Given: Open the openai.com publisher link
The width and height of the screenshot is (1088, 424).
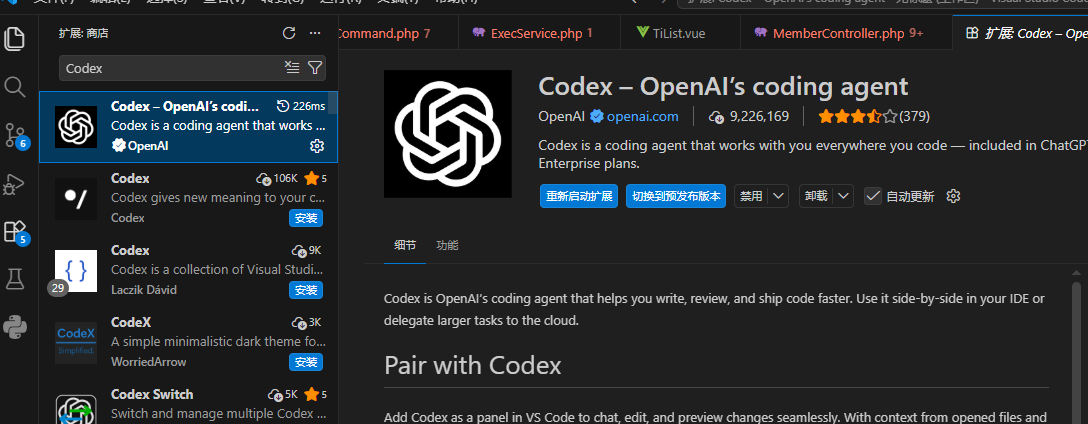Looking at the screenshot, I should point(643,117).
